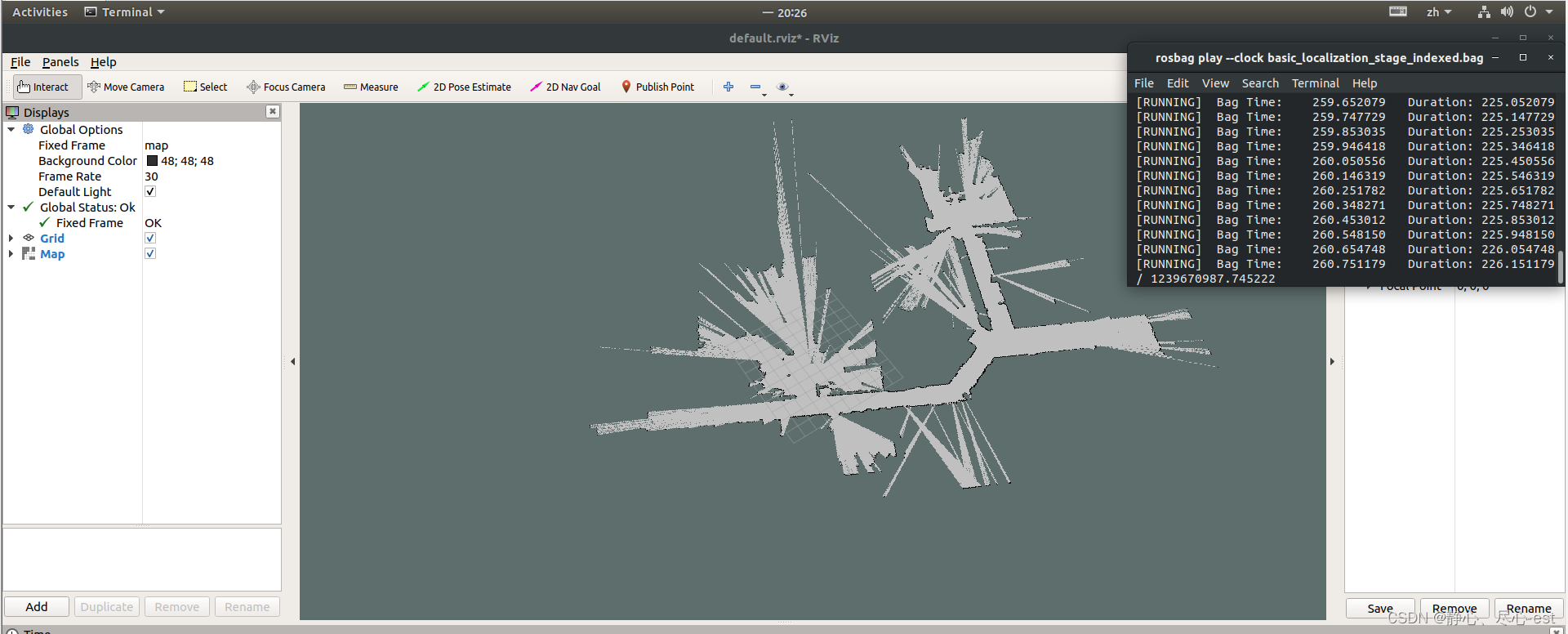Screen dimensions: 1568x634
Task: Click the Add display button
Action: click(x=37, y=607)
